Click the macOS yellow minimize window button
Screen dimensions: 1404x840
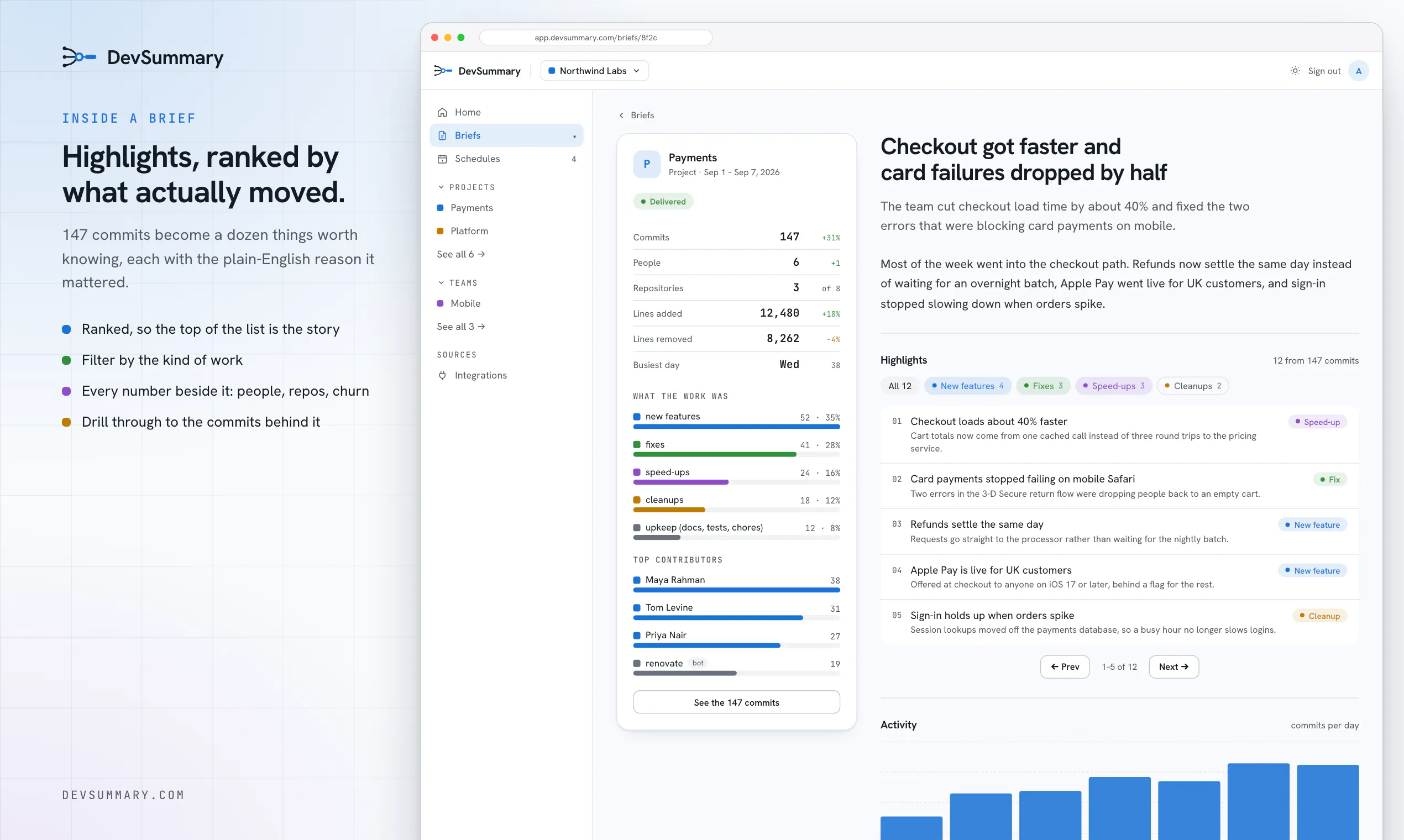(448, 38)
